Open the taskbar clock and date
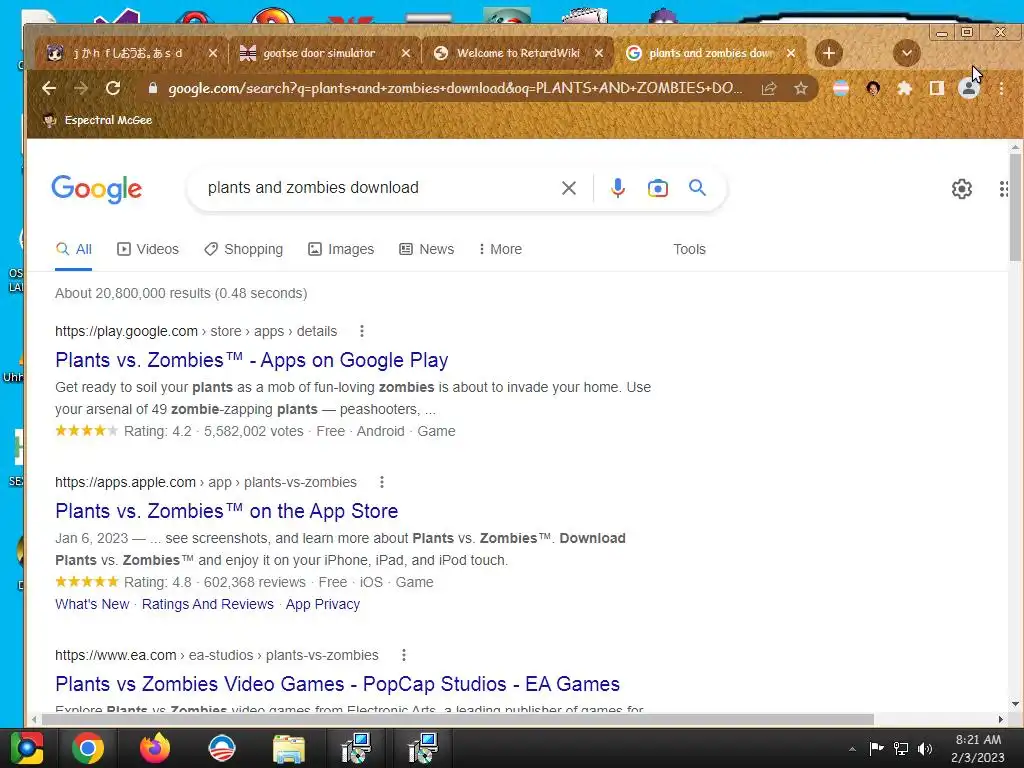 point(978,748)
